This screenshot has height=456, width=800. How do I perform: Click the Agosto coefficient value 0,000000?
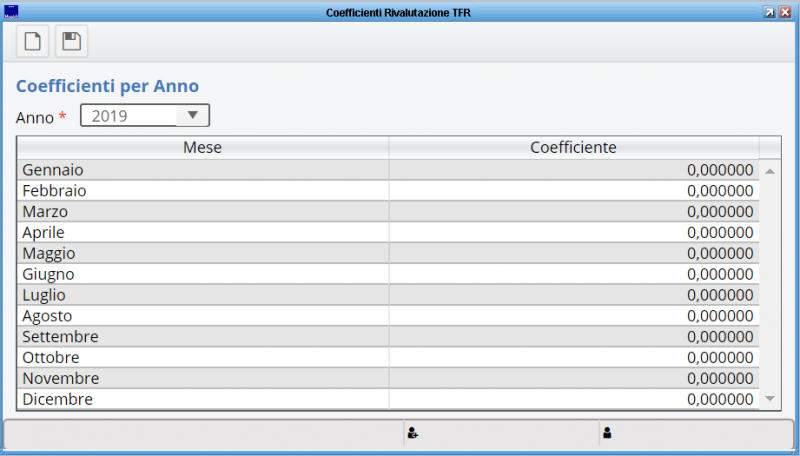tap(720, 316)
